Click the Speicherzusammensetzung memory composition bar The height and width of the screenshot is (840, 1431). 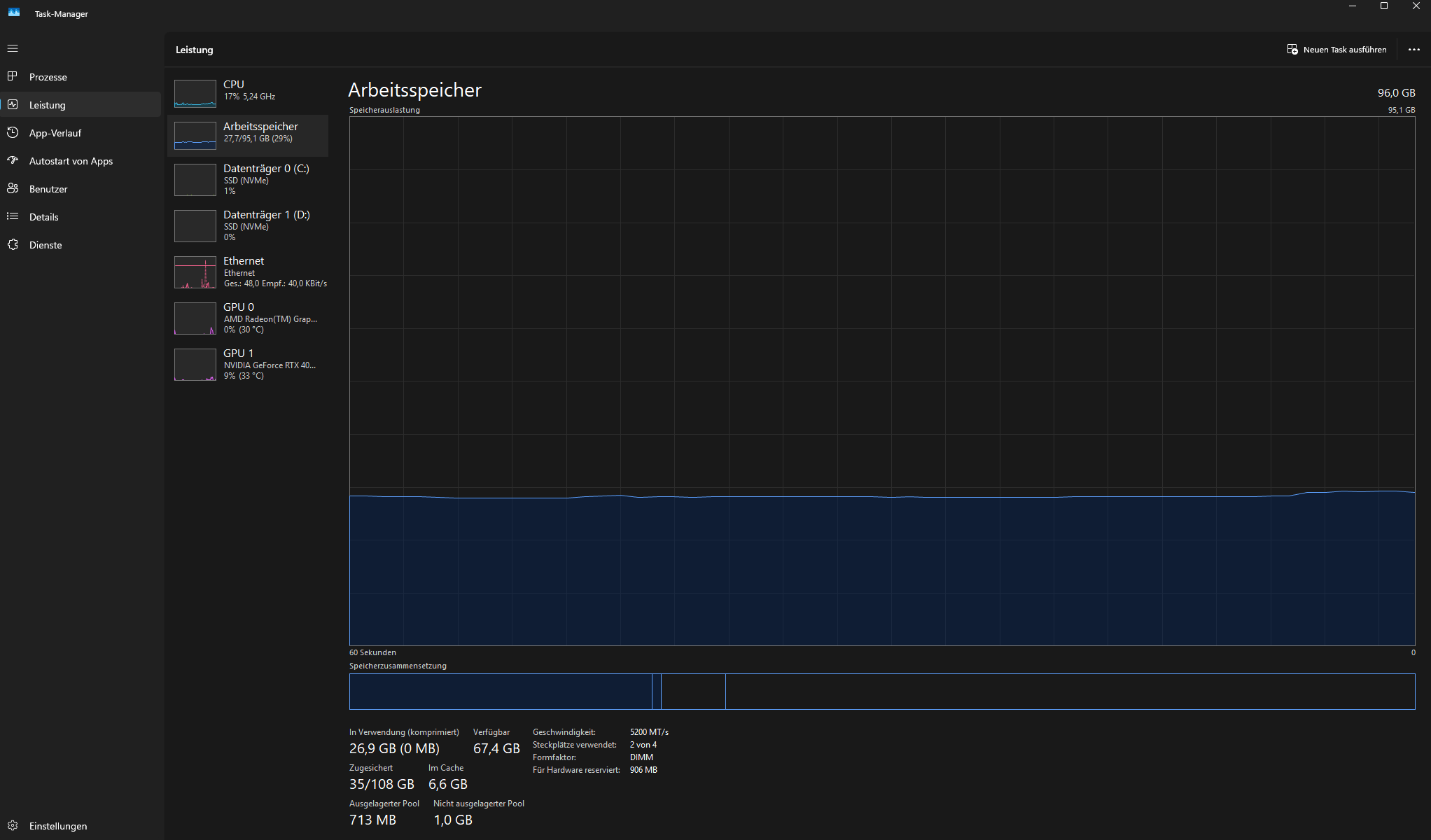tap(881, 691)
